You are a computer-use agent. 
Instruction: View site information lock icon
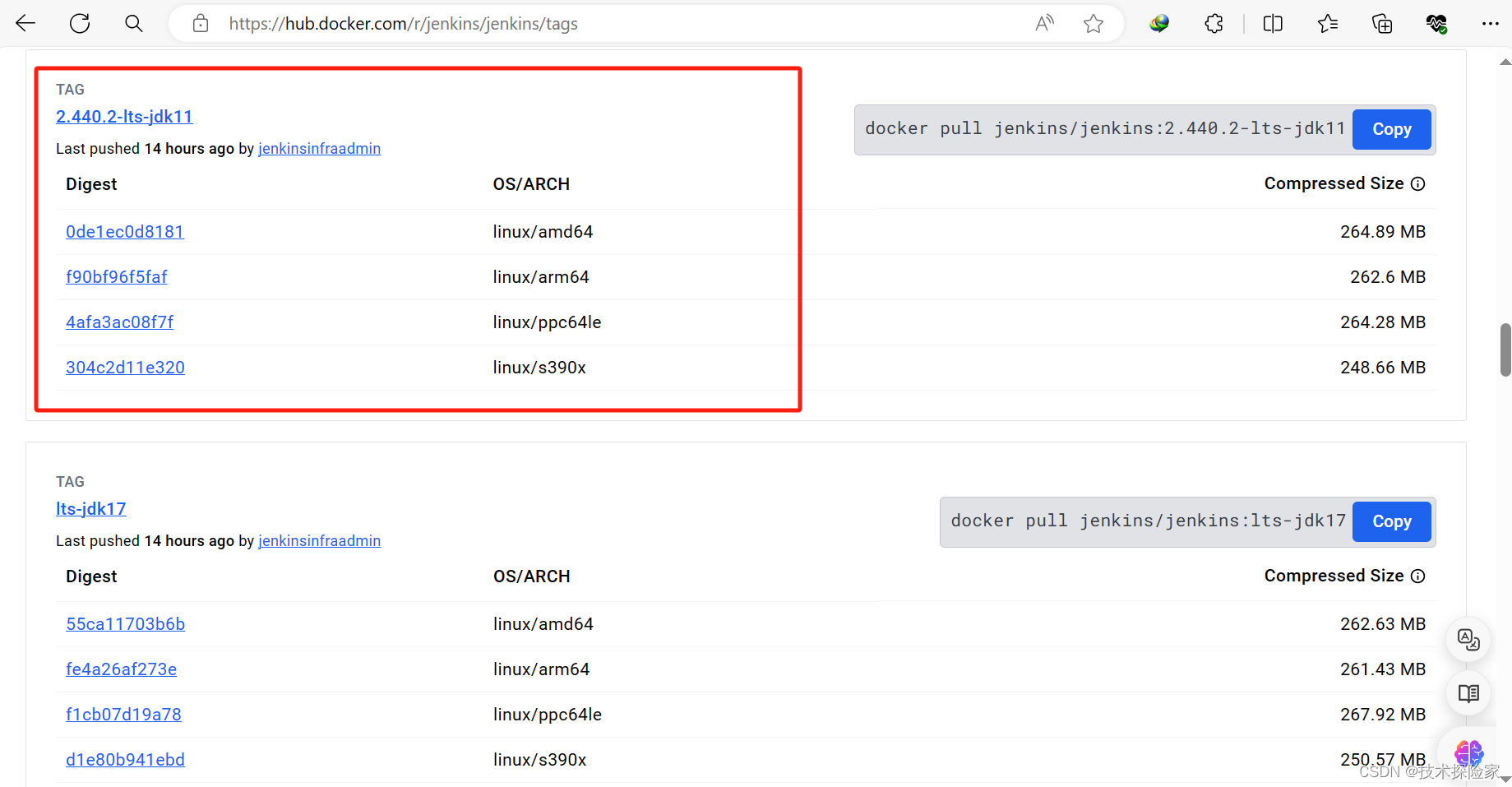(201, 24)
